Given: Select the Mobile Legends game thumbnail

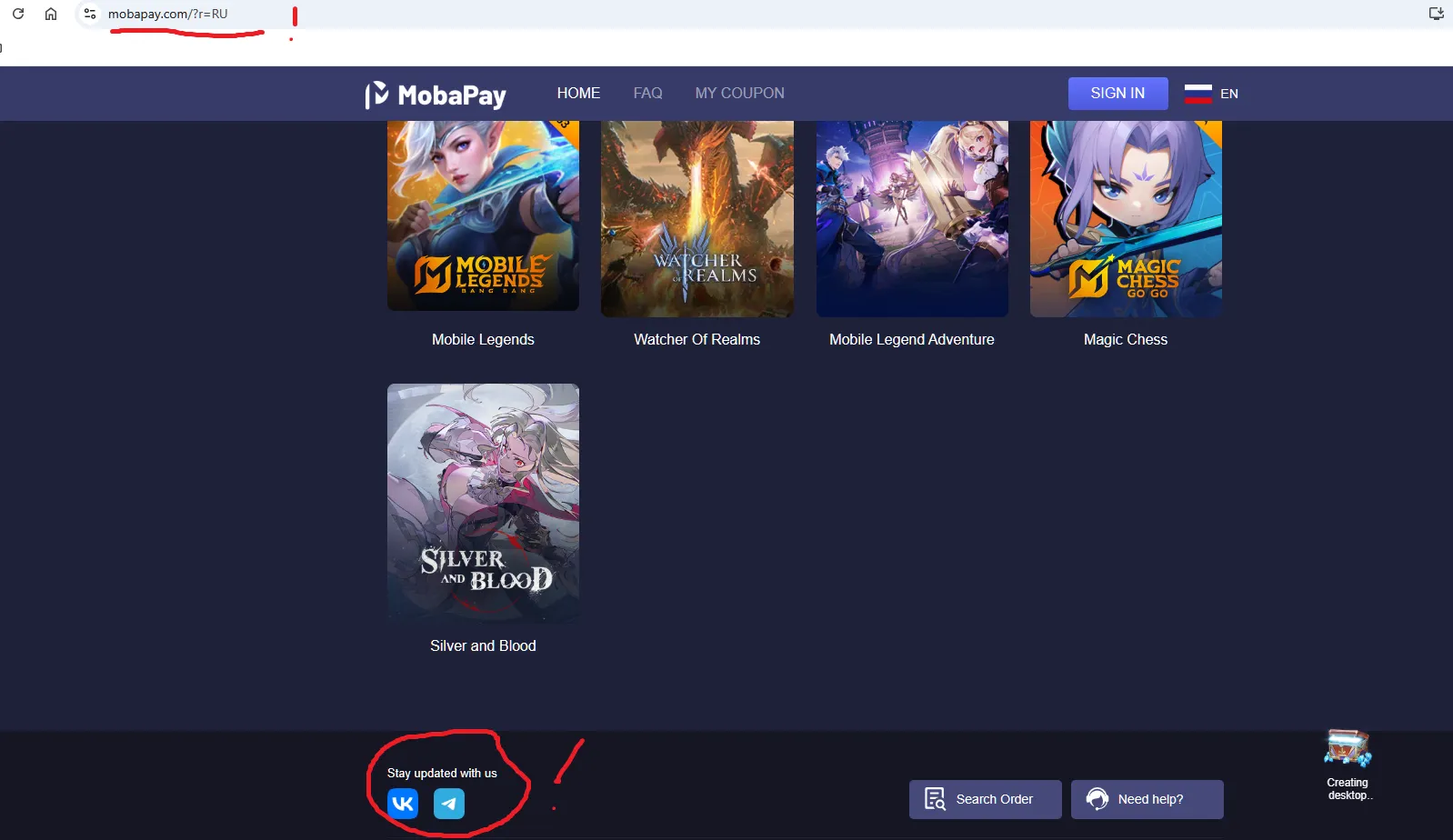Looking at the screenshot, I should [483, 215].
